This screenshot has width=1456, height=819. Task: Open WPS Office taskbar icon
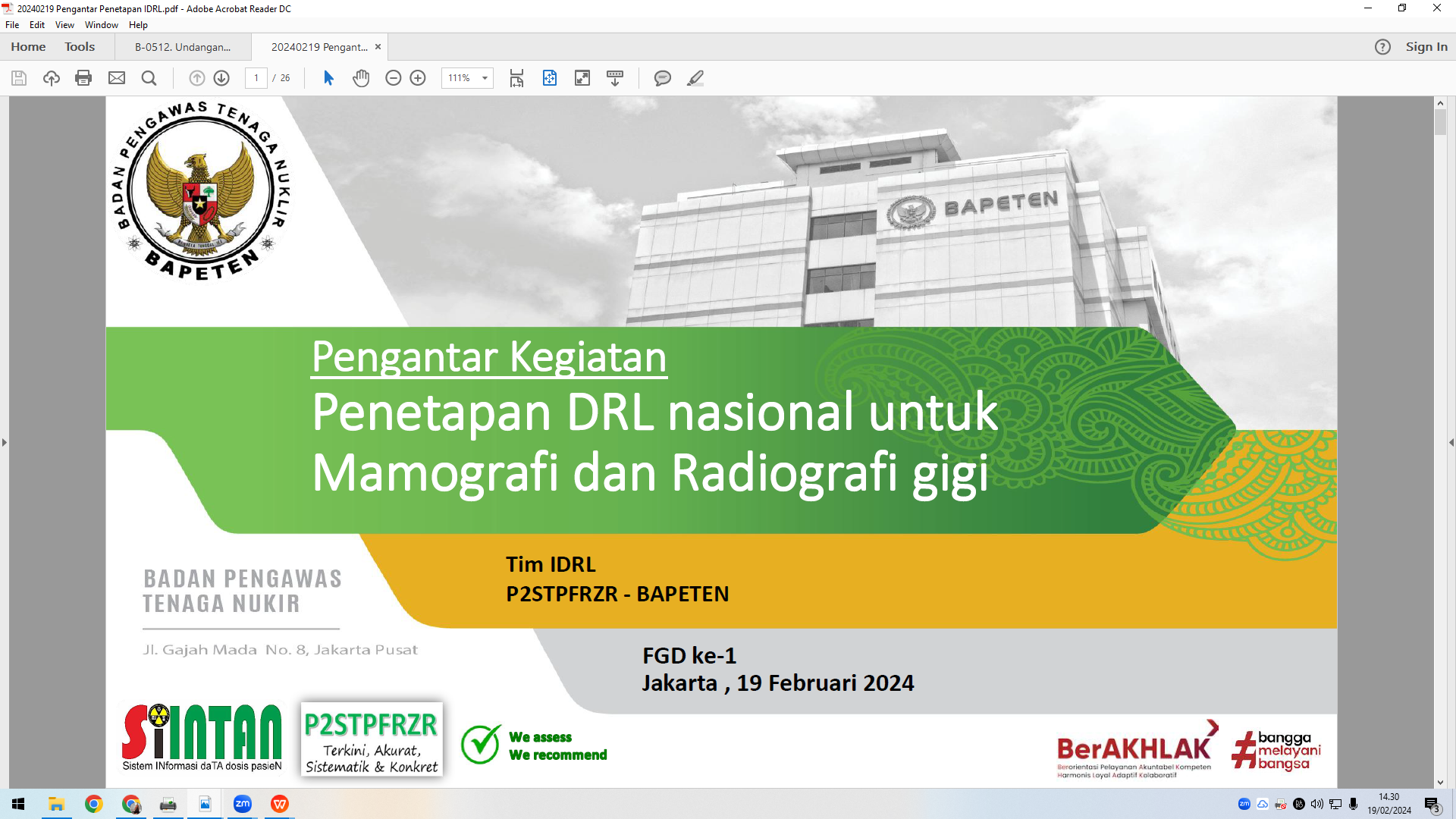280,804
